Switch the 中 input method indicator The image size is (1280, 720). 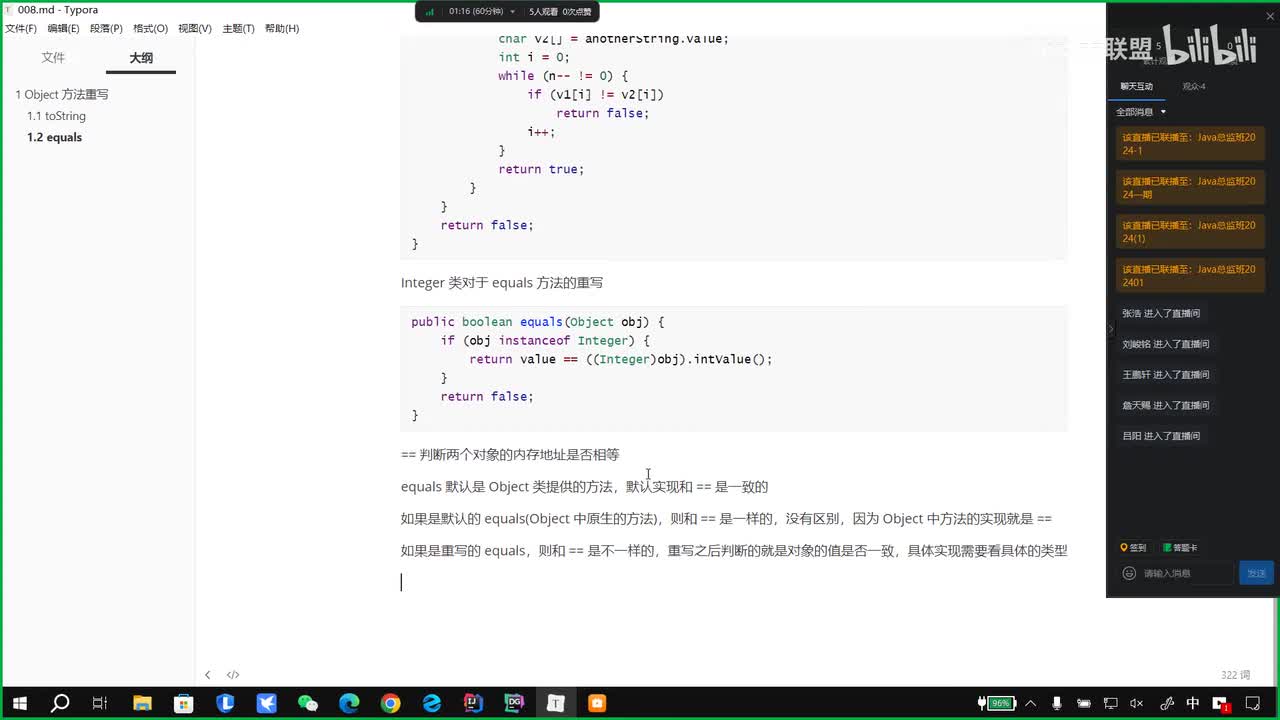[1193, 703]
